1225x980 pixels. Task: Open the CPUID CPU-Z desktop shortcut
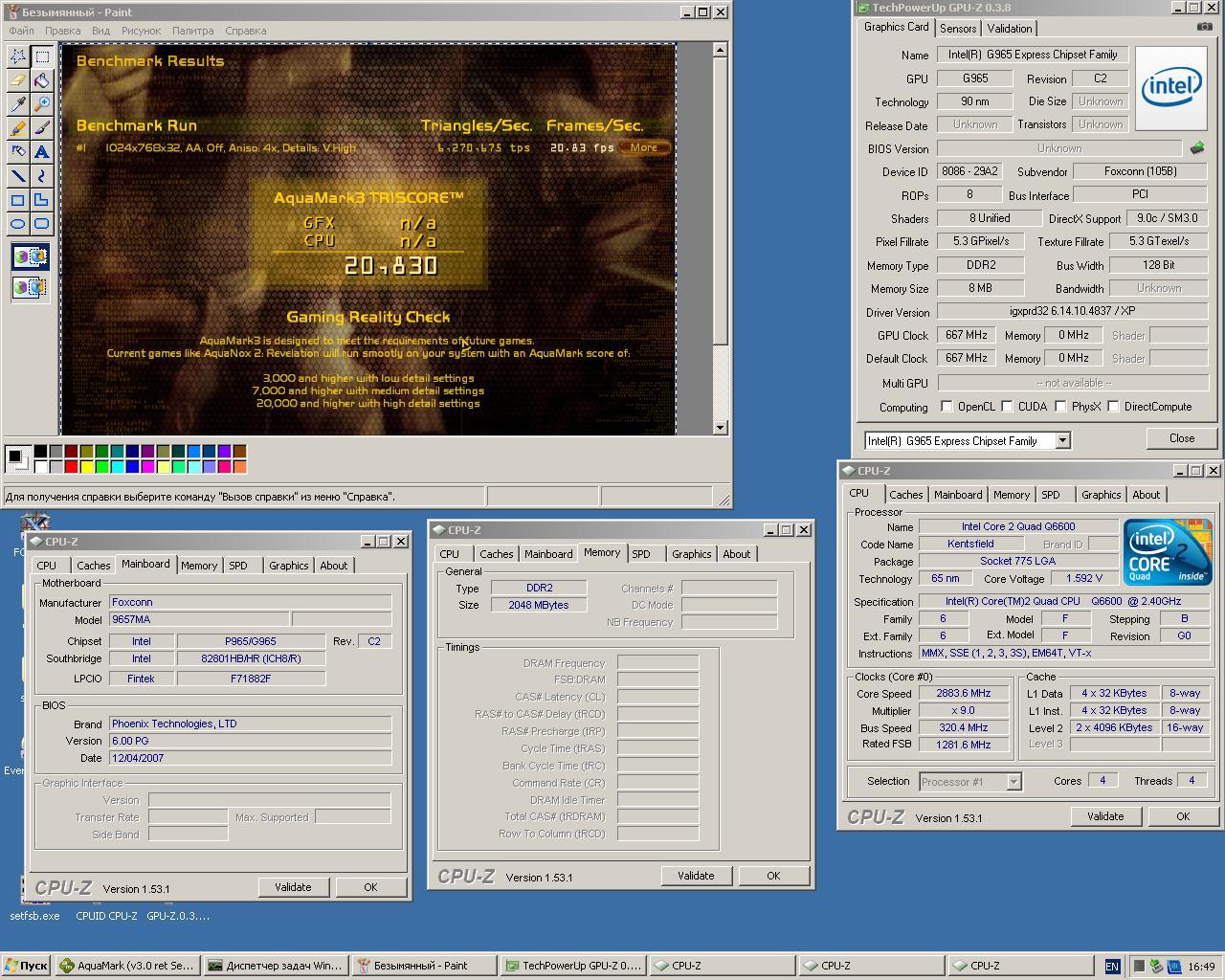pos(106,916)
